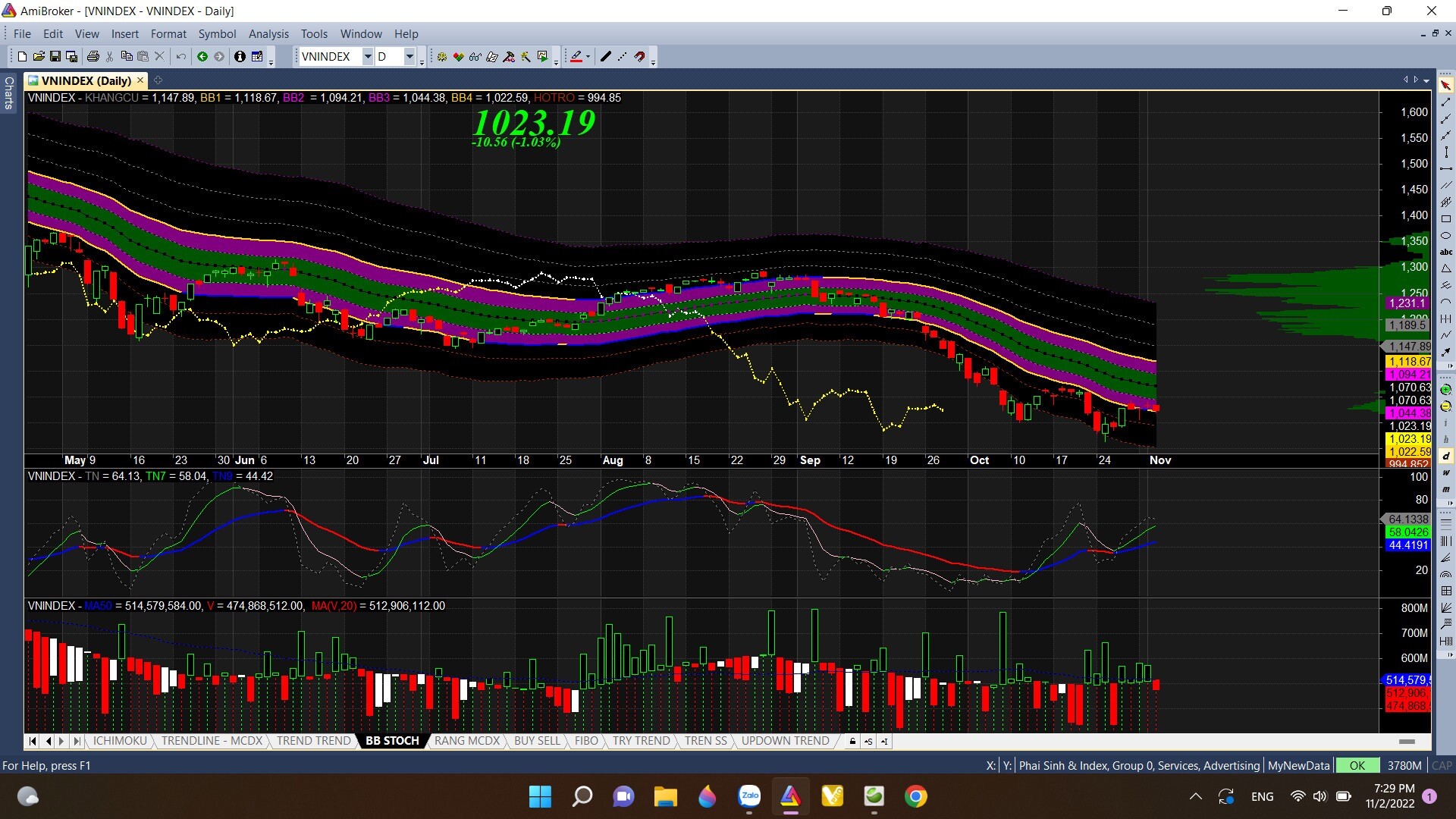Click the Open file folder icon
This screenshot has width=1456, height=819.
tap(39, 56)
